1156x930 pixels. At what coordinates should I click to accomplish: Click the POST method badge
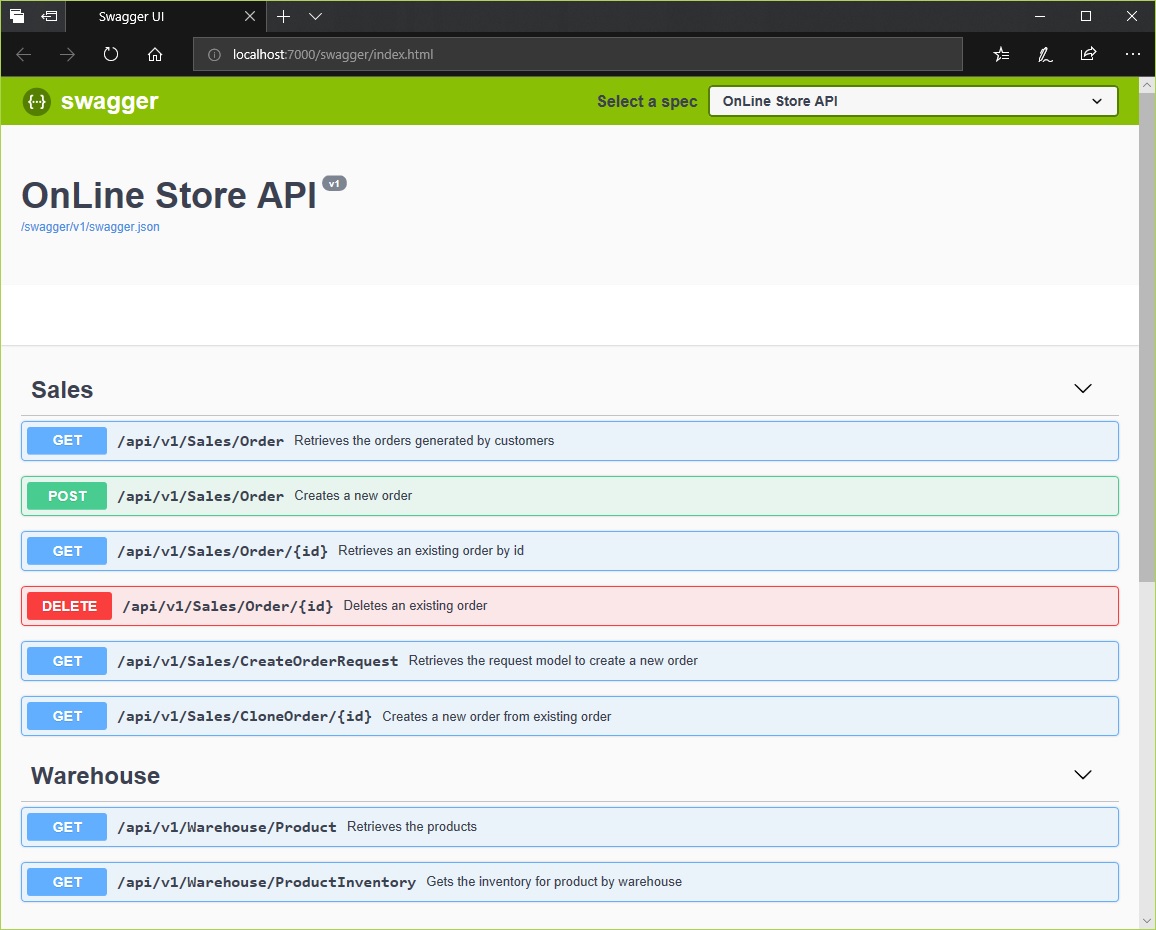point(67,496)
